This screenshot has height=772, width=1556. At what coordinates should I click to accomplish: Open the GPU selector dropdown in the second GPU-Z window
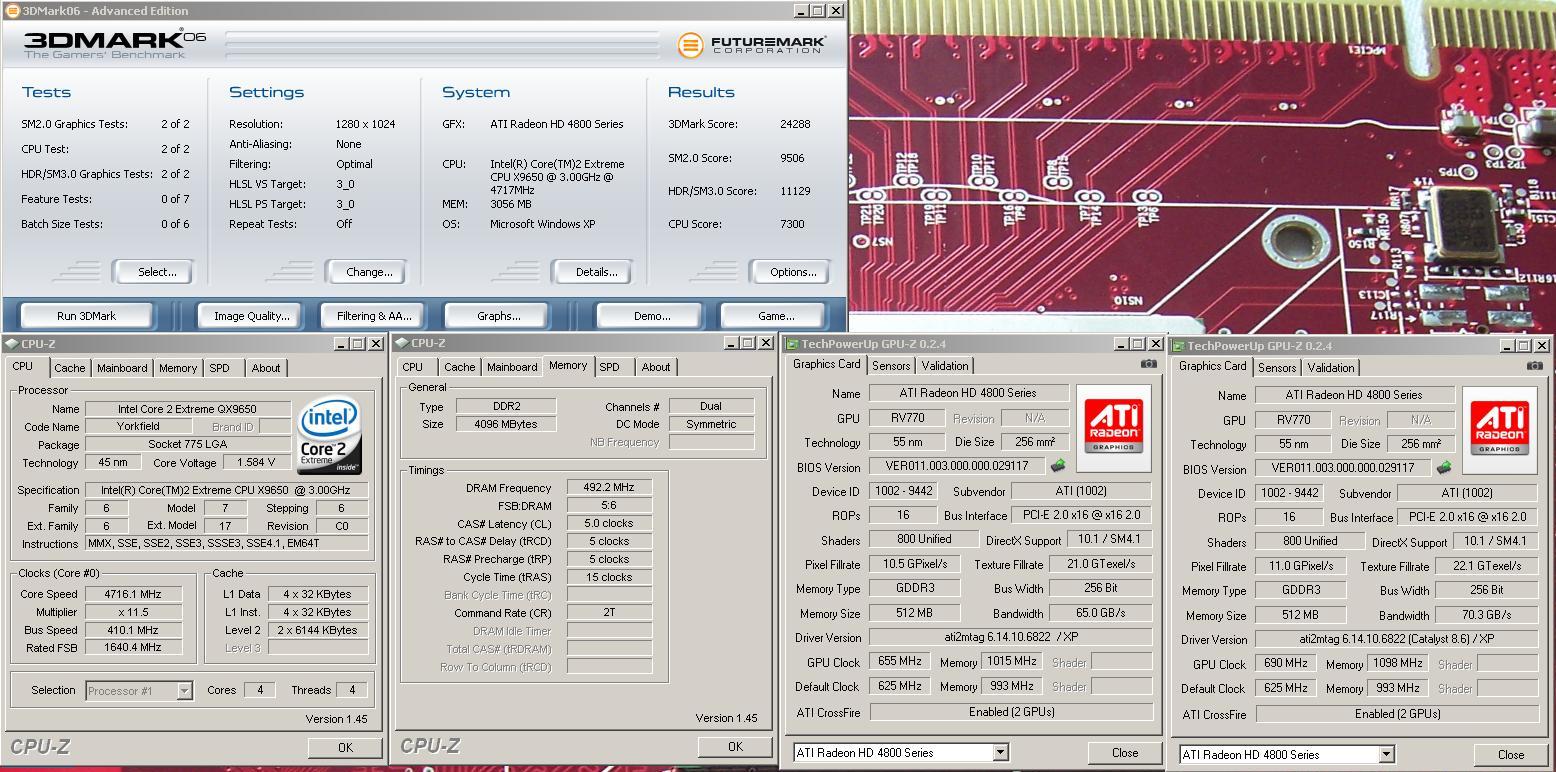click(1386, 755)
